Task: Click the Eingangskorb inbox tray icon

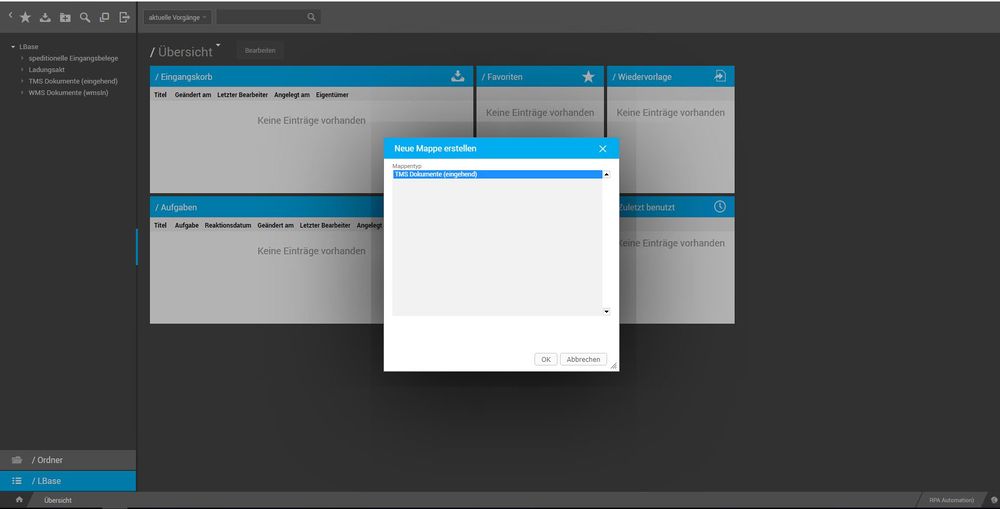Action: (x=458, y=77)
